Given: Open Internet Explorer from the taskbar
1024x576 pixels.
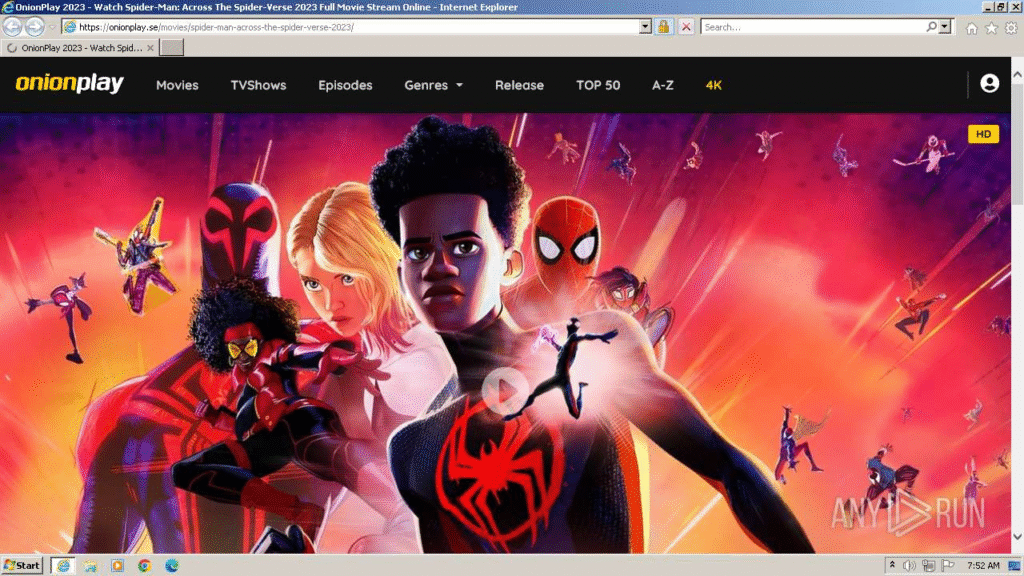Looking at the screenshot, I should pos(63,566).
